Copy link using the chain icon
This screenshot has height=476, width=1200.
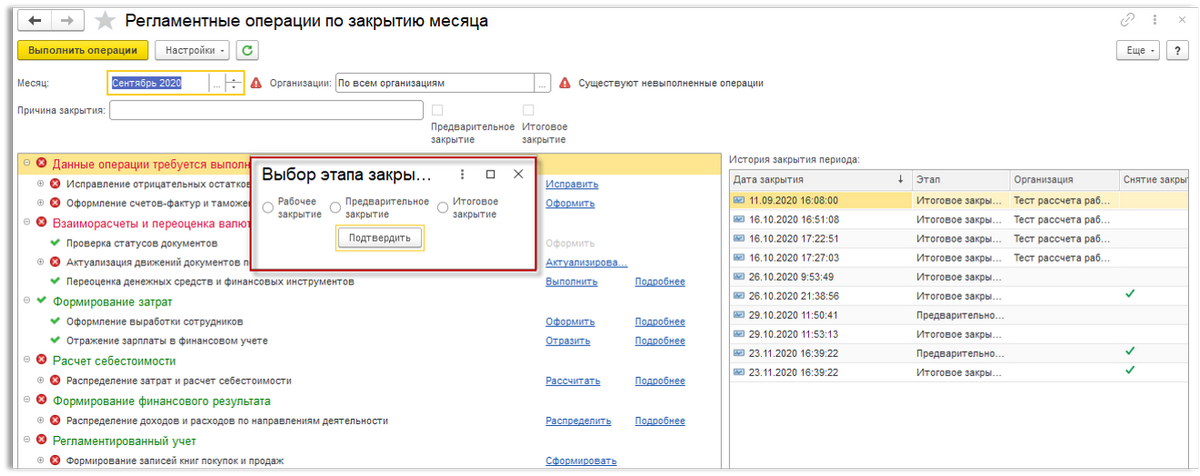[x=1128, y=20]
